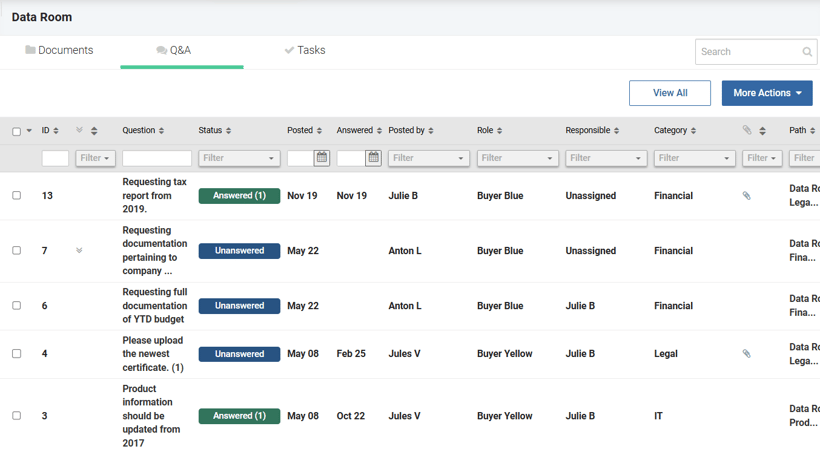Click the paperclip icon on question 4

pos(746,354)
